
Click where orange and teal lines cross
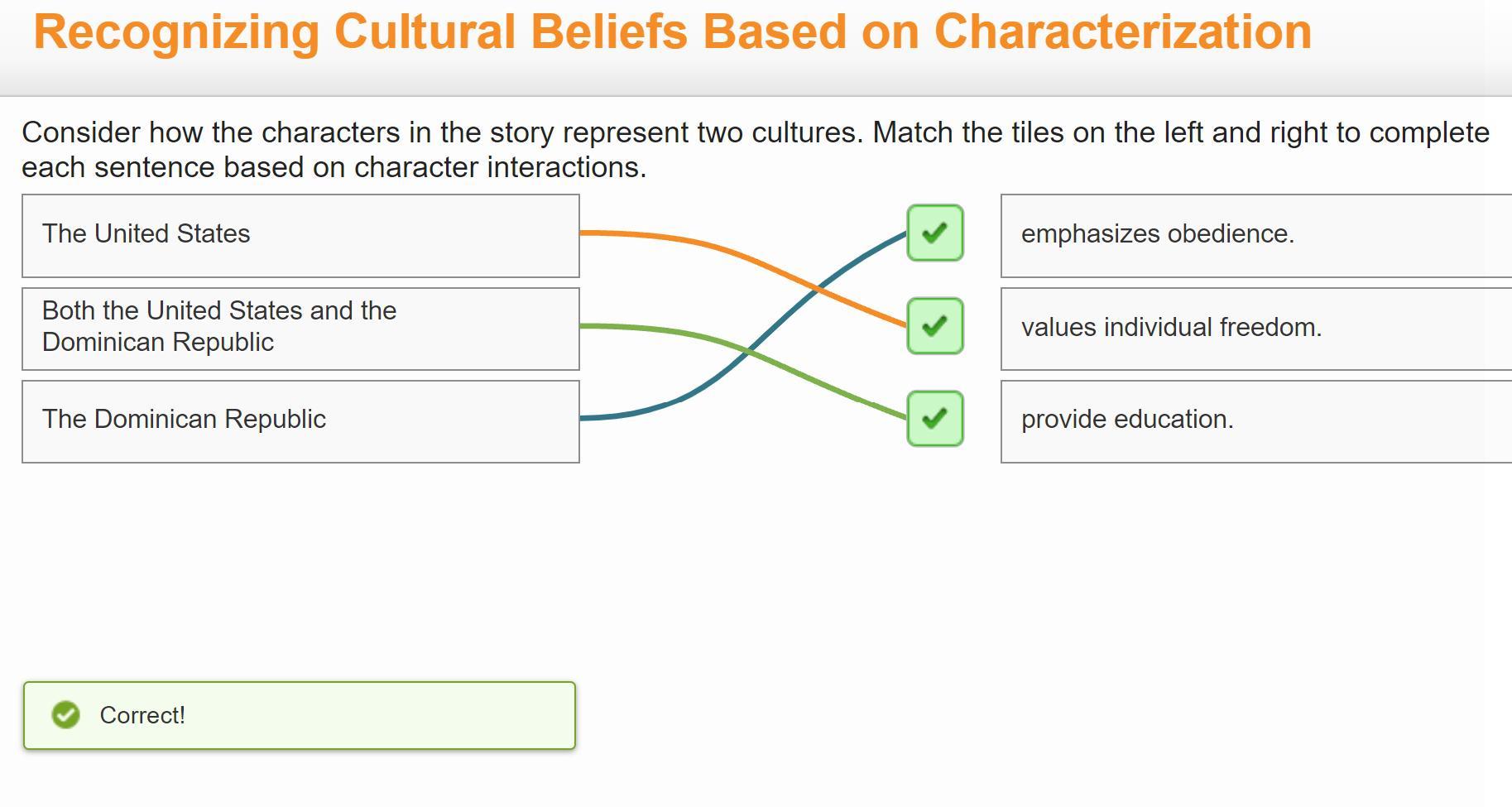(816, 289)
